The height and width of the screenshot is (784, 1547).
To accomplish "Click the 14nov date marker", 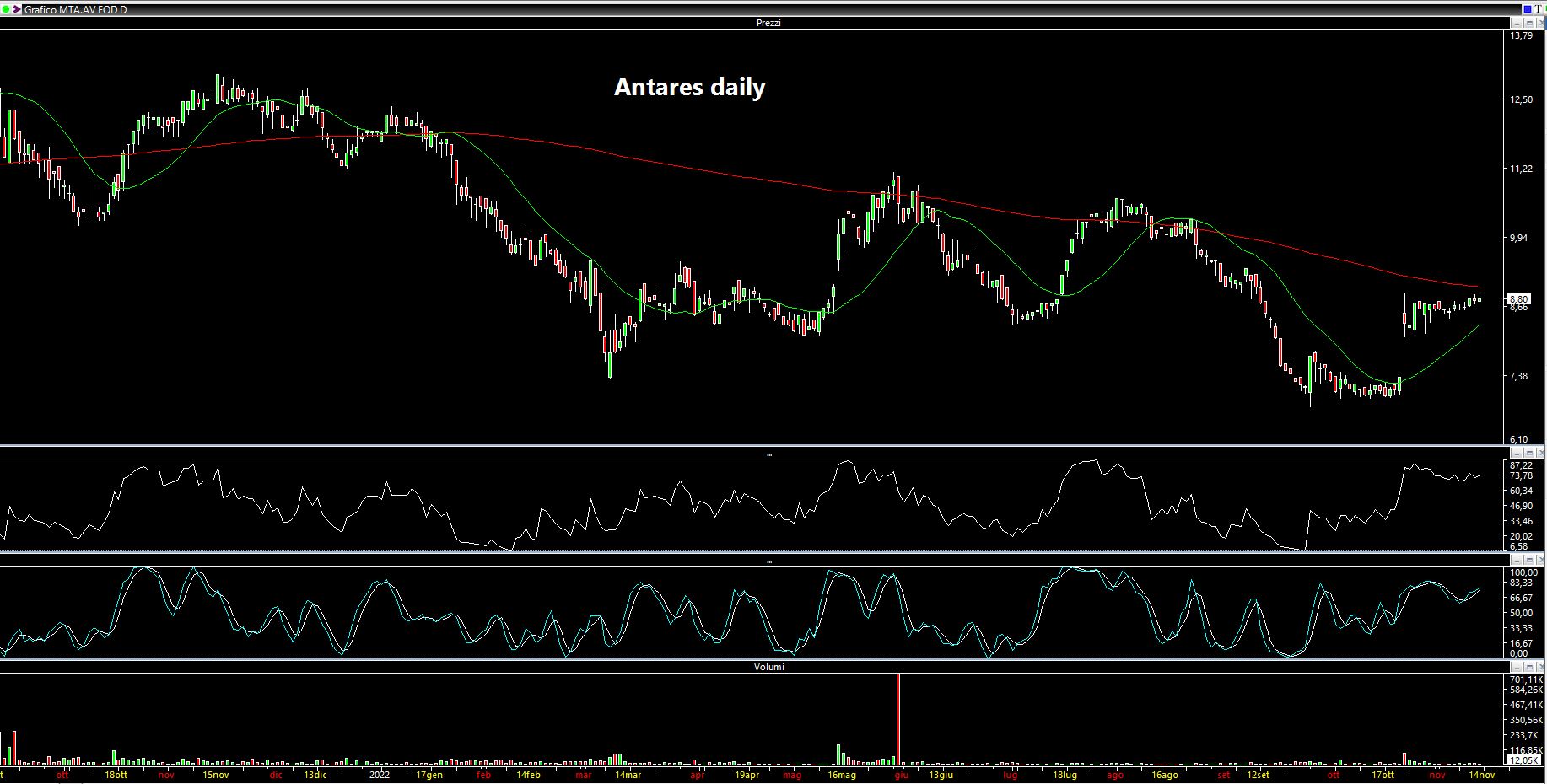I will pos(1482,775).
